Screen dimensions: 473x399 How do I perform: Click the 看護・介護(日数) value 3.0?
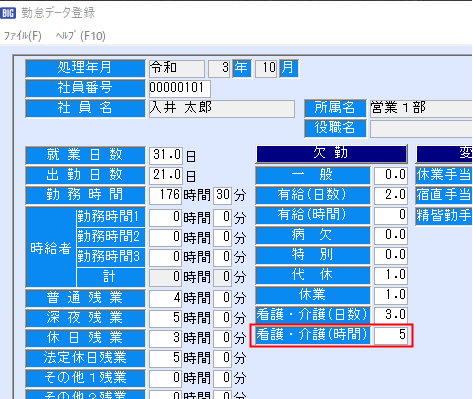[391, 315]
